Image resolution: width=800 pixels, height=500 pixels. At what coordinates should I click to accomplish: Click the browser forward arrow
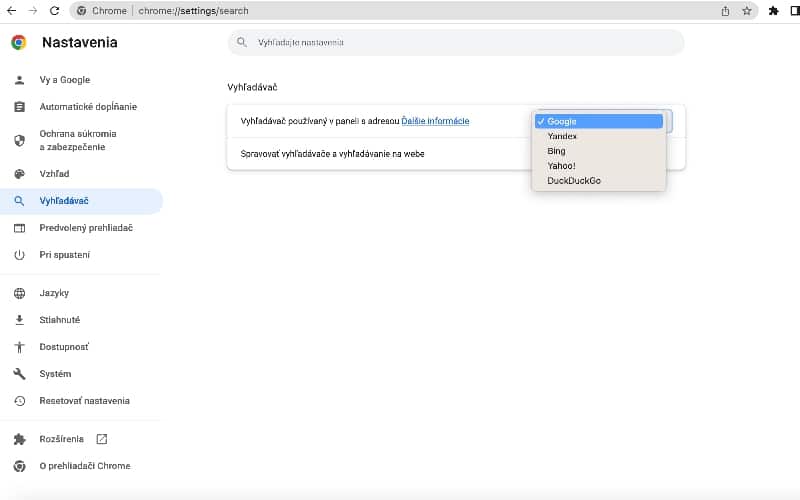33,11
